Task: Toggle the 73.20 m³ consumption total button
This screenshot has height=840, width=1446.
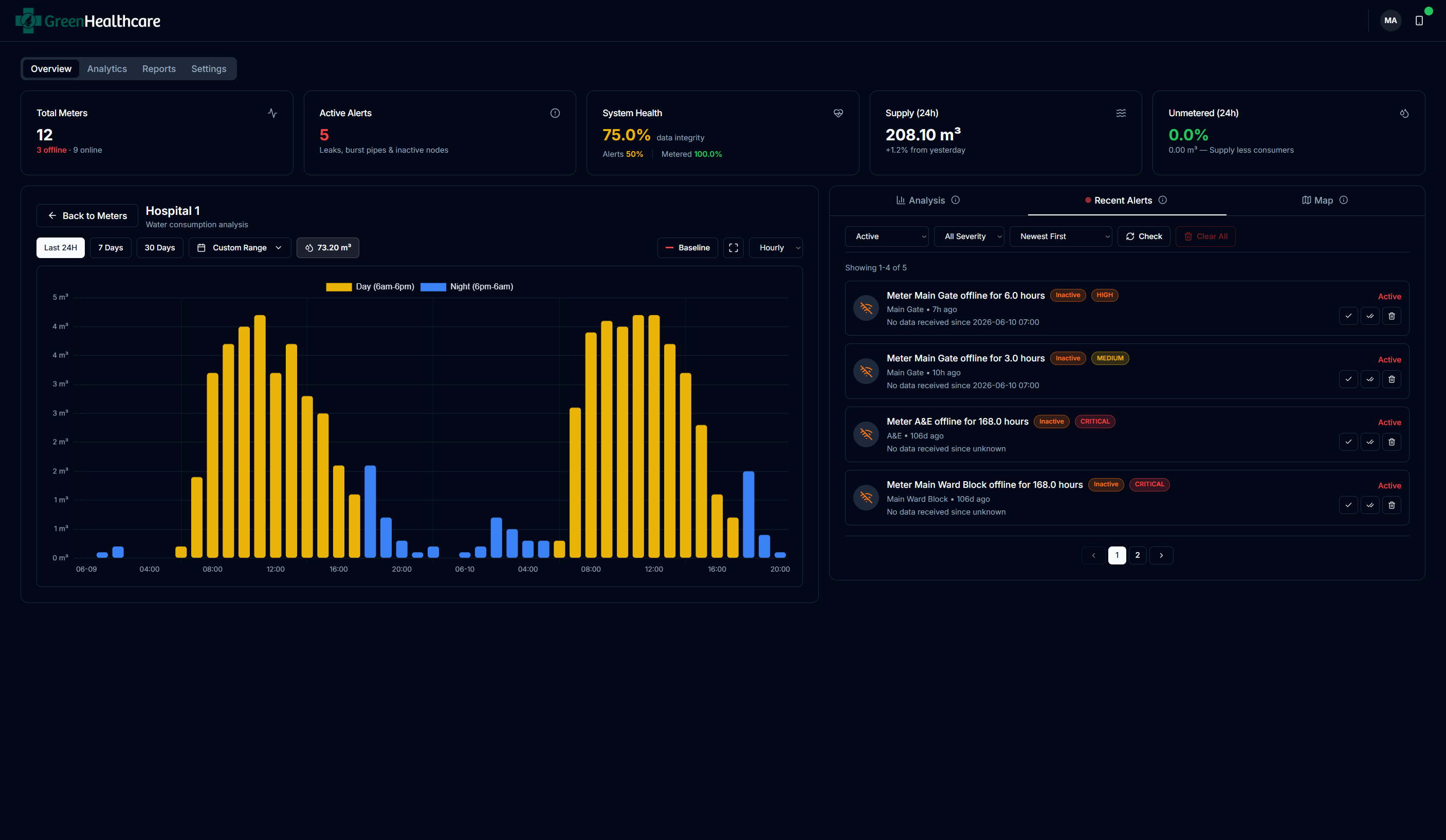Action: (x=327, y=248)
